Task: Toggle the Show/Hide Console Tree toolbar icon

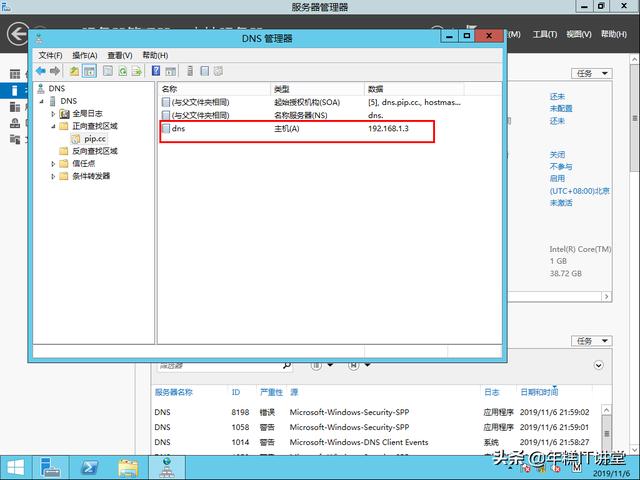Action: 89,71
